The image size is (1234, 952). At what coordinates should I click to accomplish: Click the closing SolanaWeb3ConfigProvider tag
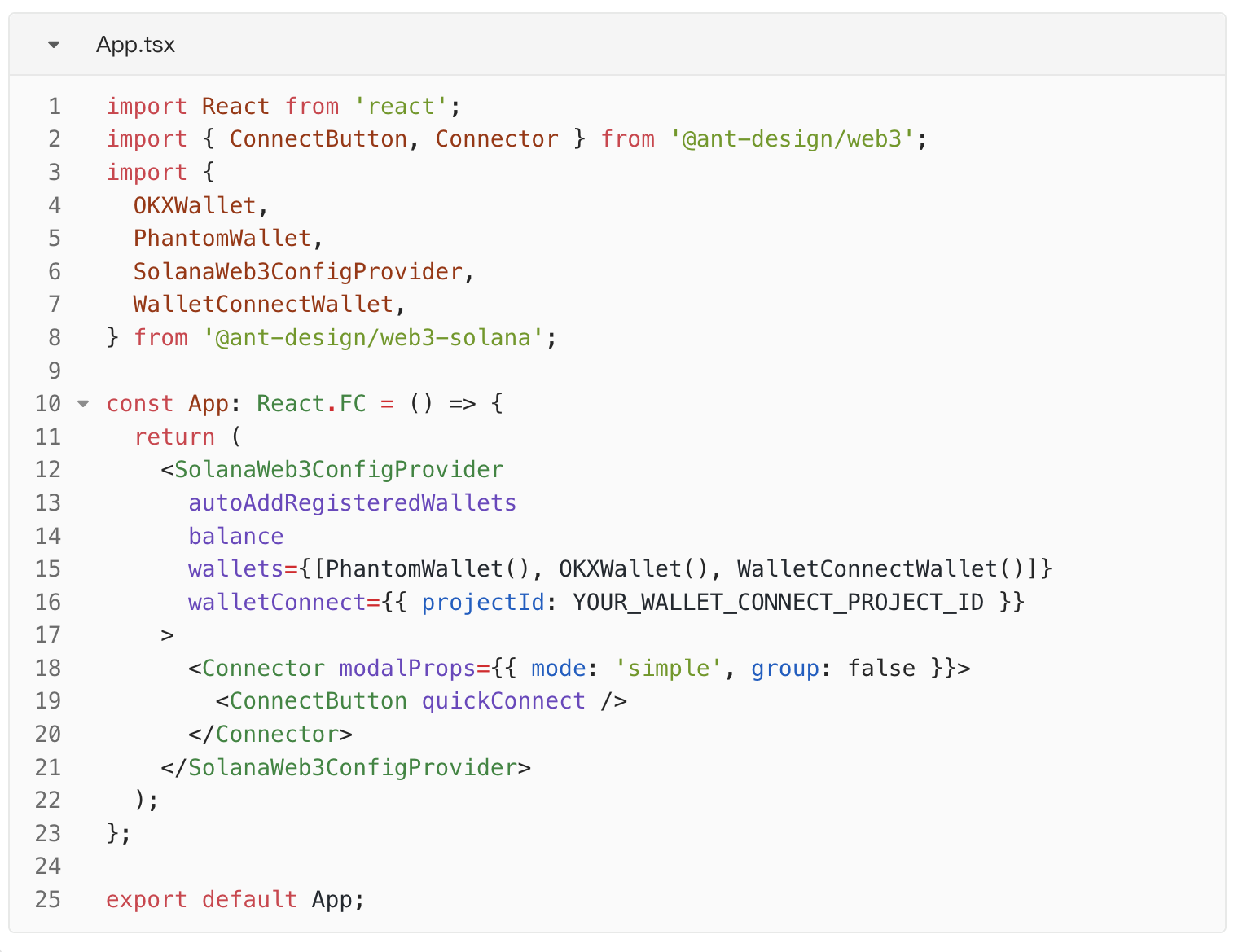point(352,768)
